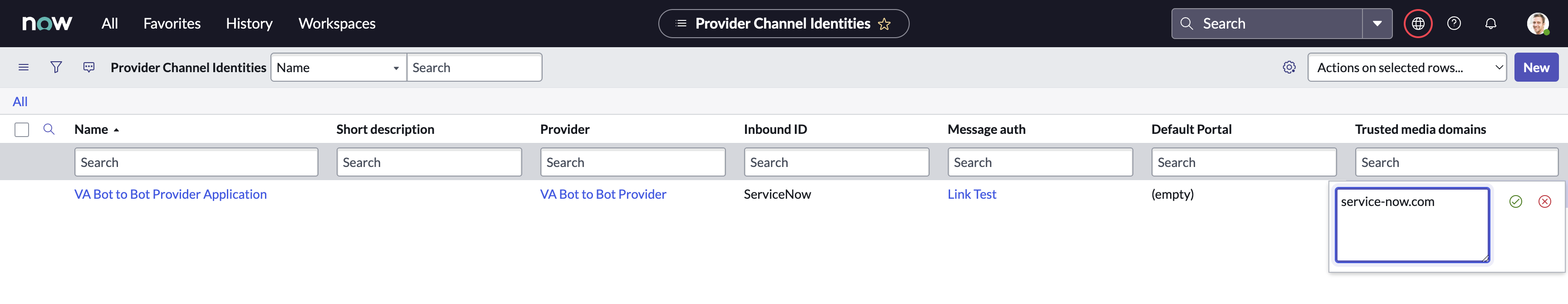Sort by Message auth column header
Viewport: 1568px width, 304px height.
[x=986, y=129]
